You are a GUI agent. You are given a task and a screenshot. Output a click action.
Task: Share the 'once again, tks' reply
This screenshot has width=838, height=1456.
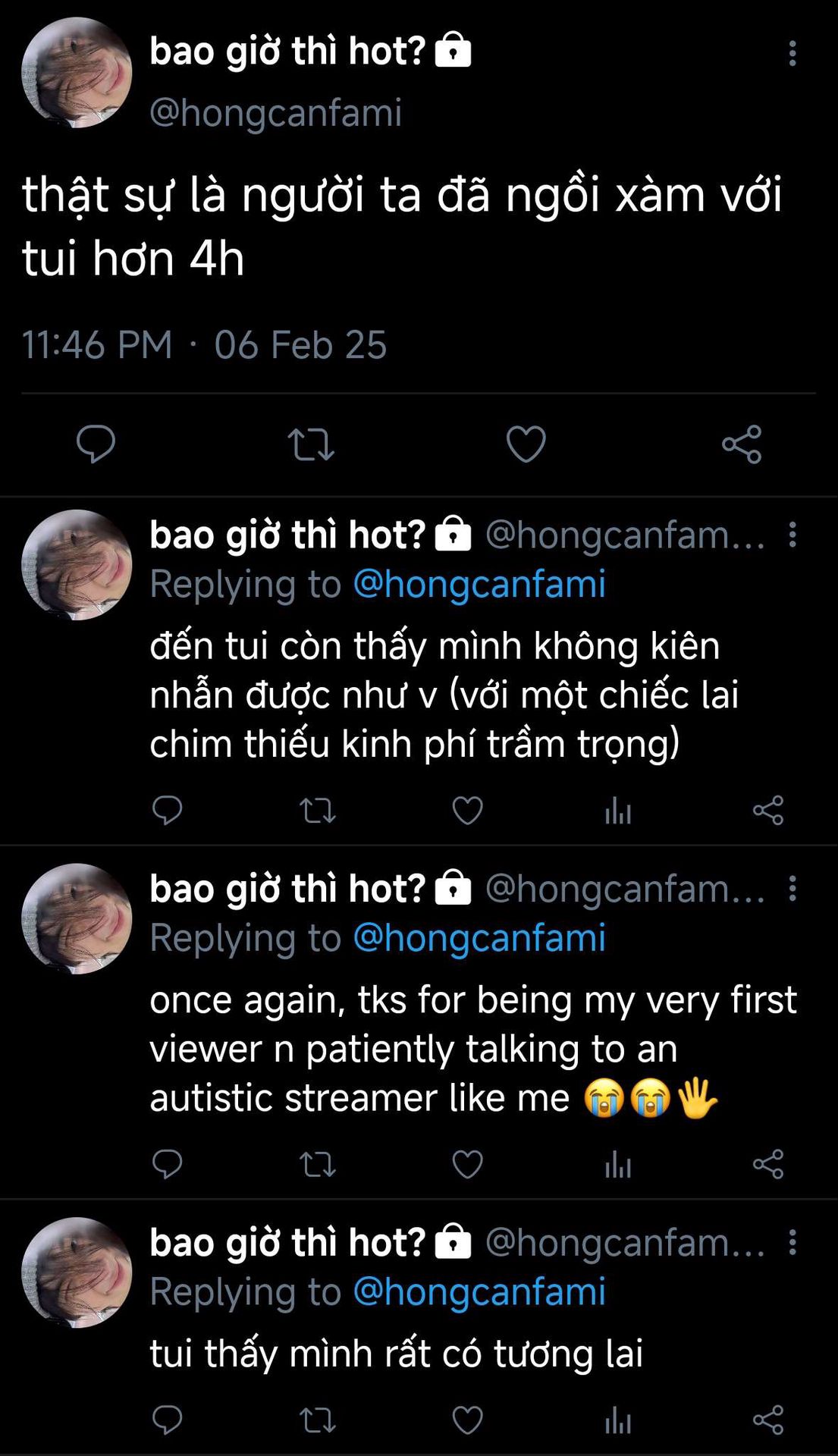(x=767, y=1164)
